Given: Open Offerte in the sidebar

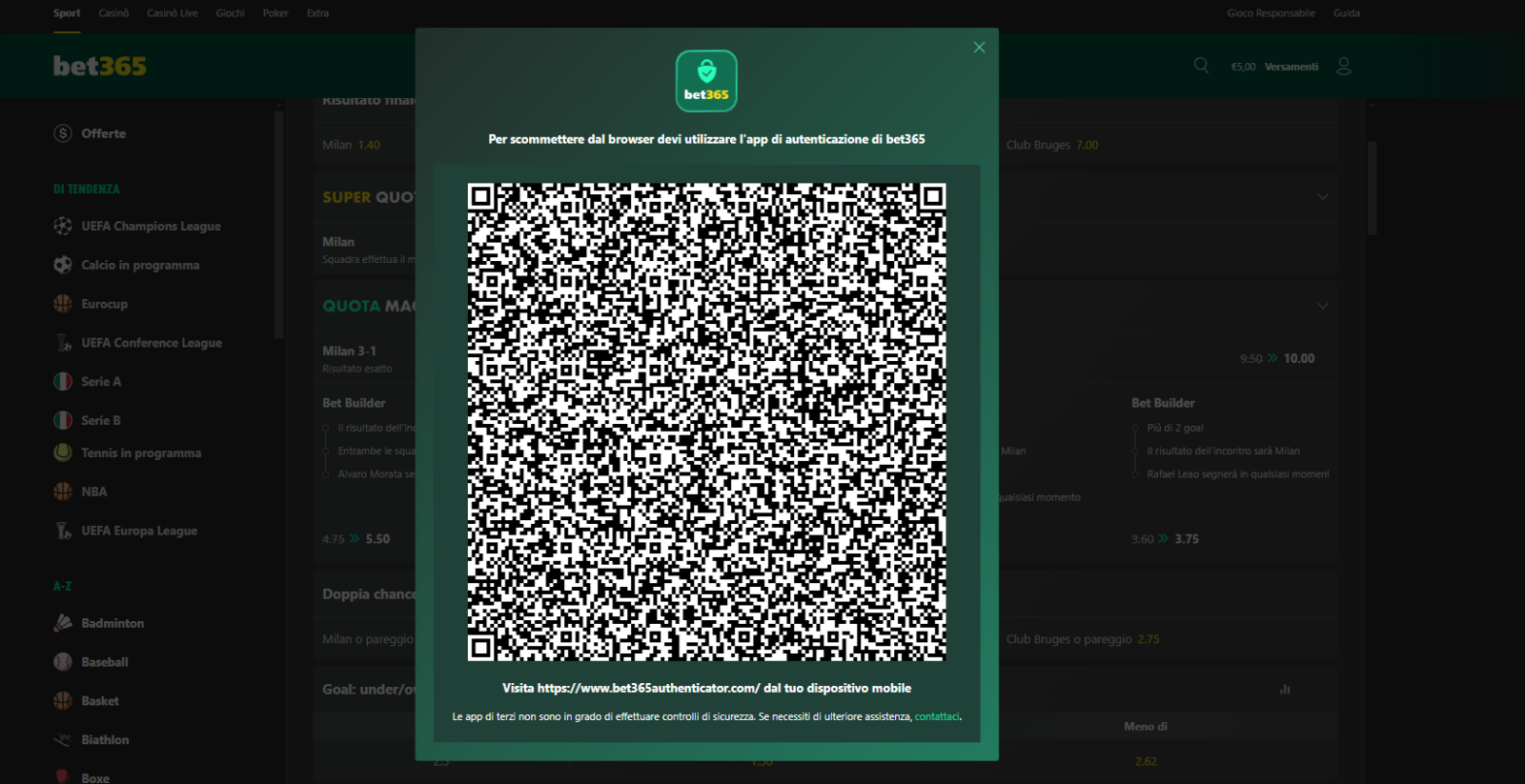Looking at the screenshot, I should pyautogui.click(x=103, y=133).
